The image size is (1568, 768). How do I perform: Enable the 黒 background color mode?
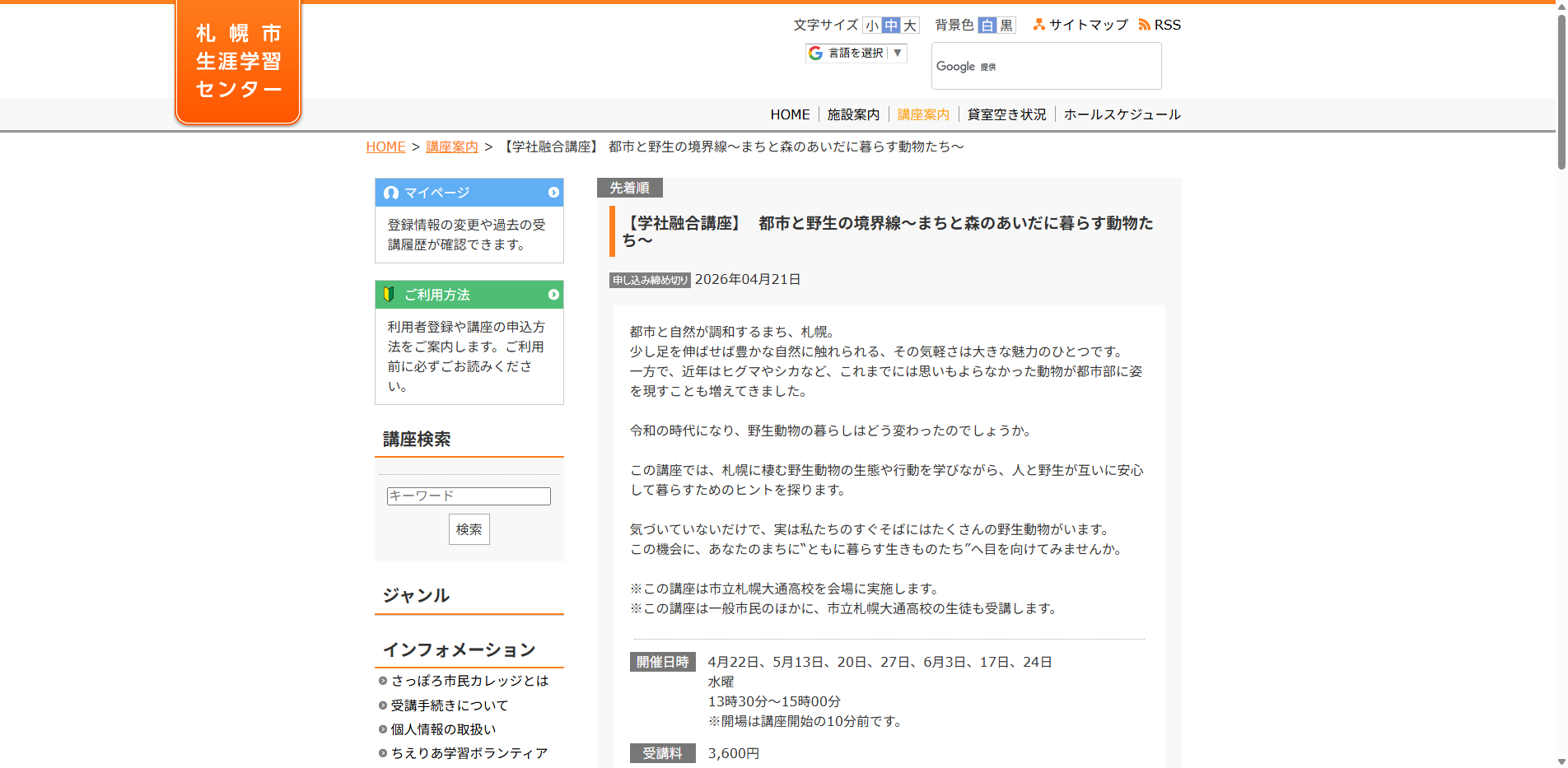[x=1006, y=25]
